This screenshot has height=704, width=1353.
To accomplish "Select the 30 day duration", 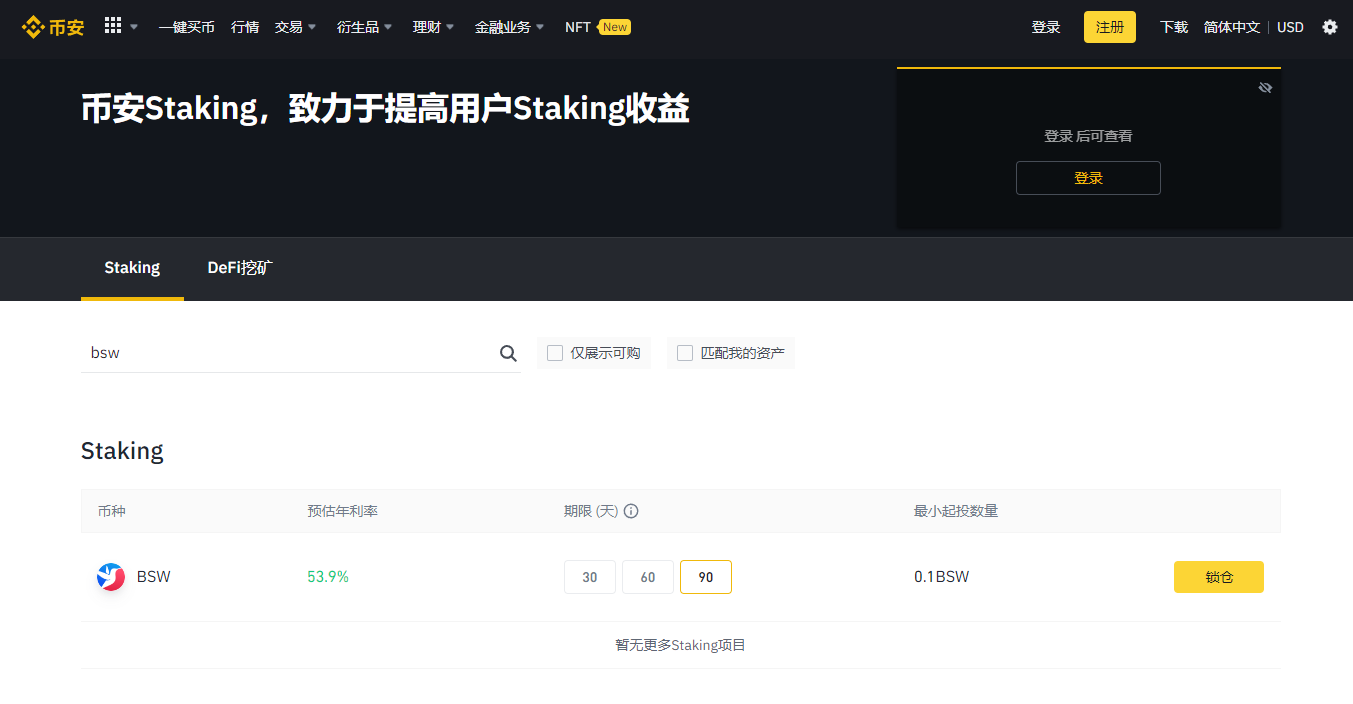I will [x=590, y=577].
